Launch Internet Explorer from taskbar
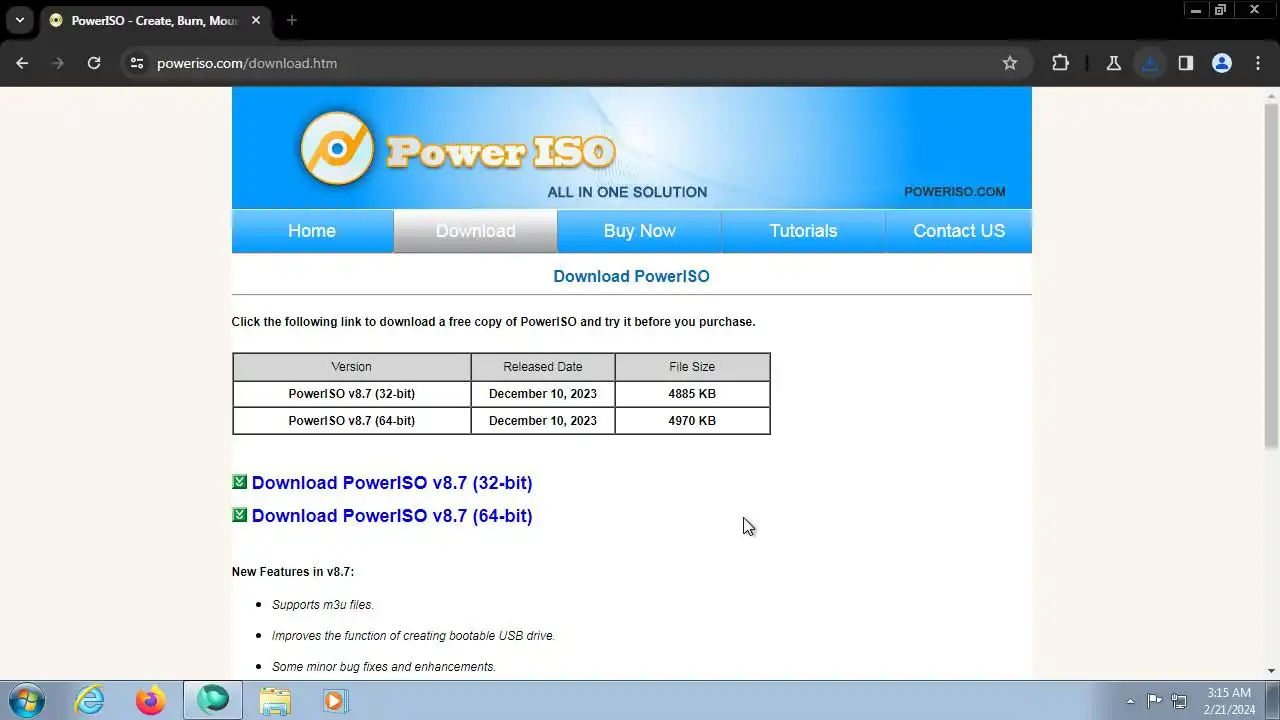1280x720 pixels. (90, 700)
